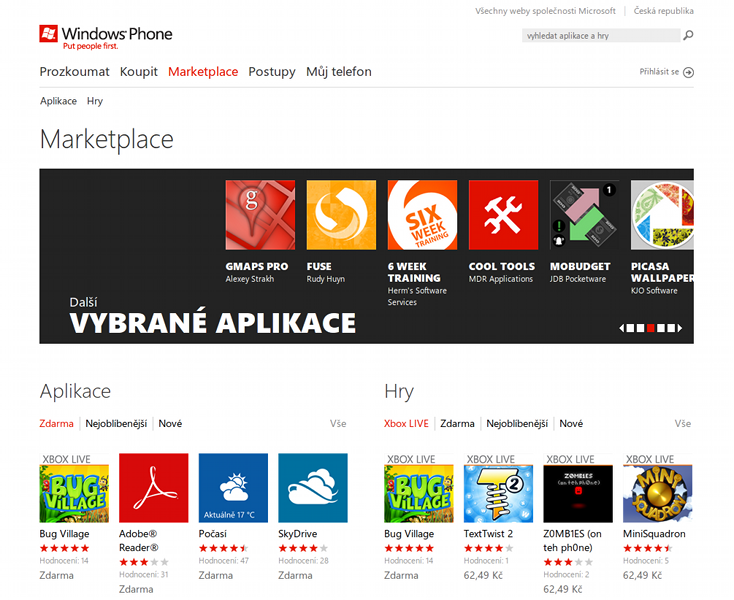Click the sign-in arrow circle icon
The image size is (734, 600).
(x=688, y=72)
